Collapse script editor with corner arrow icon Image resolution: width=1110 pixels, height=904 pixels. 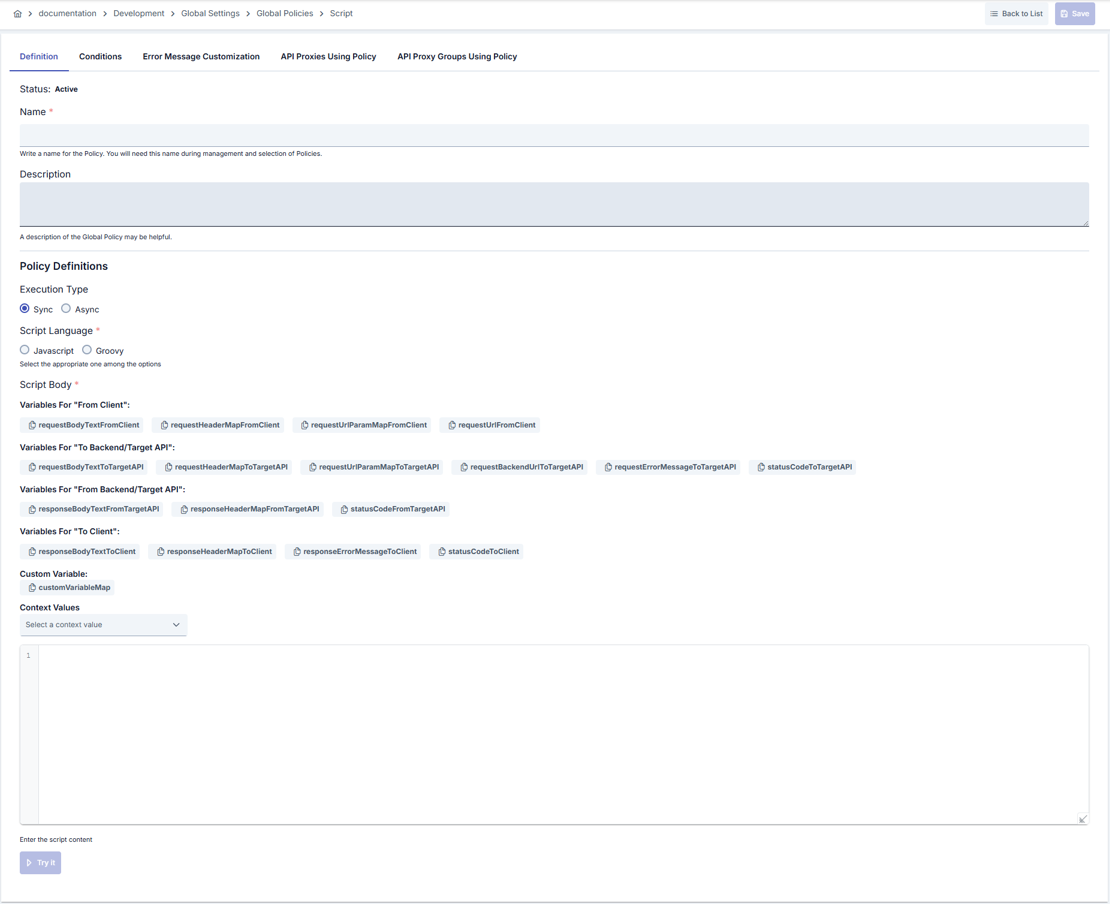point(1082,819)
